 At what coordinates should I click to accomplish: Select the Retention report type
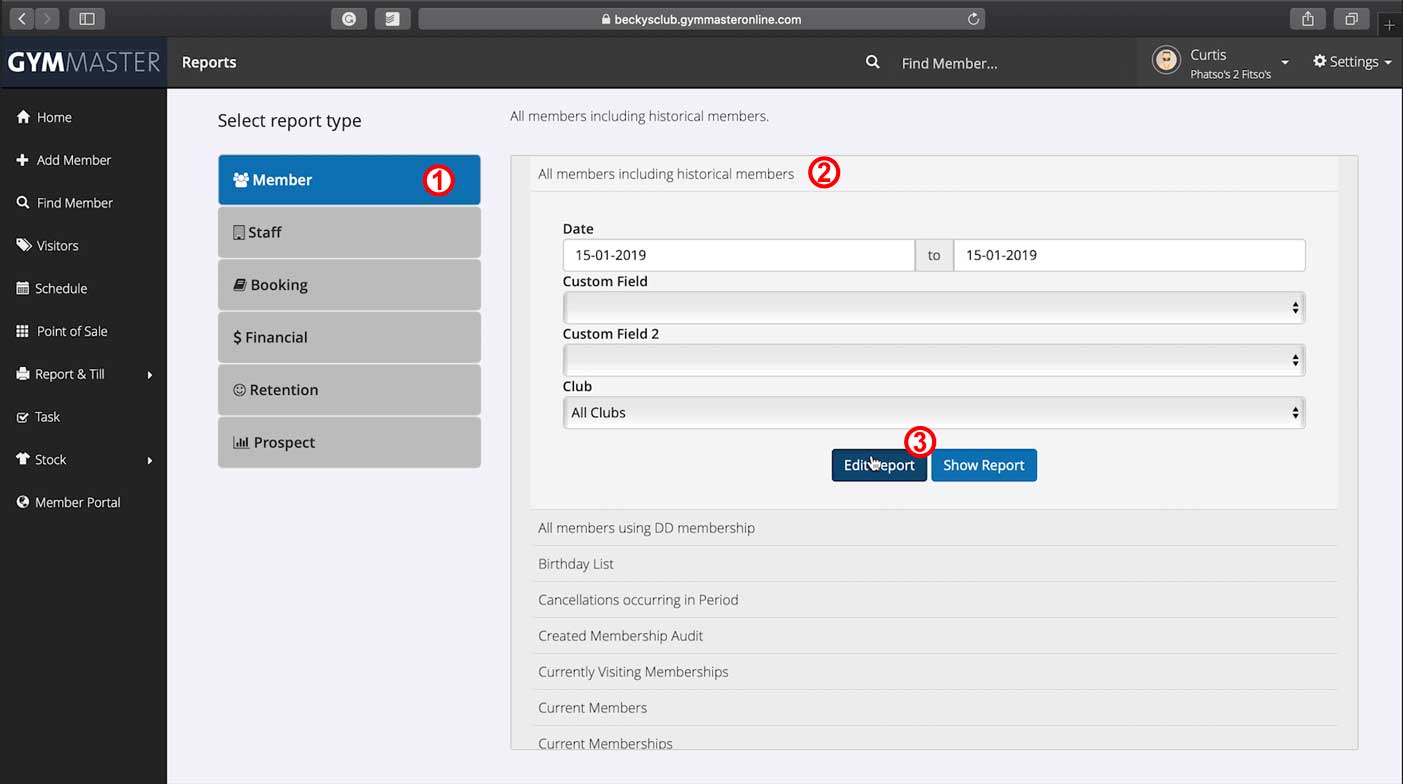349,390
